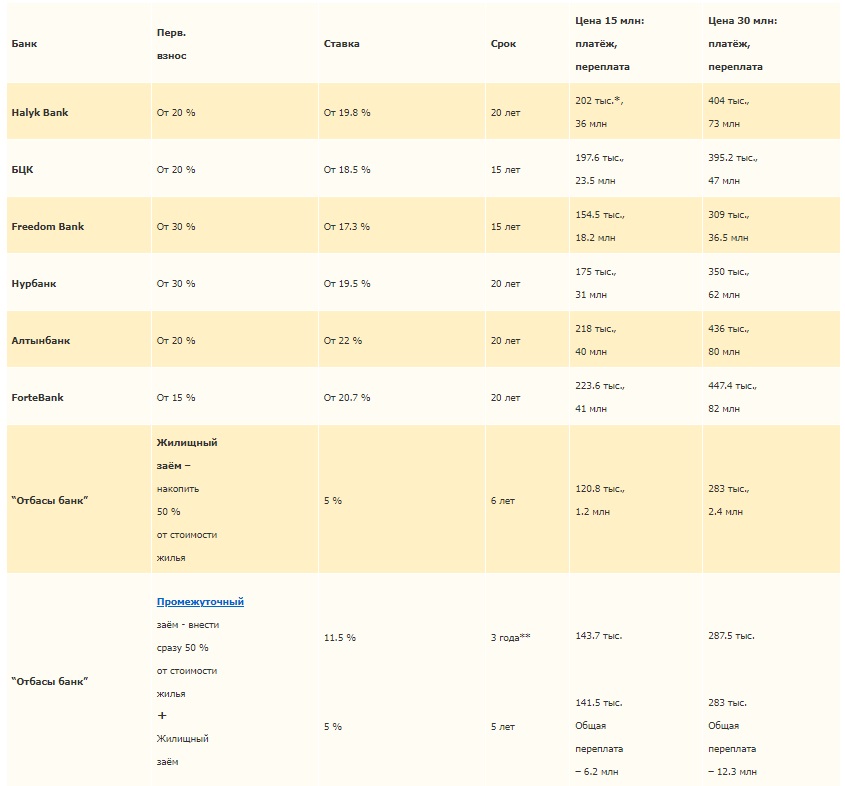845x786 pixels.
Task: Select the БЦК bank name cell
Action: click(x=22, y=170)
